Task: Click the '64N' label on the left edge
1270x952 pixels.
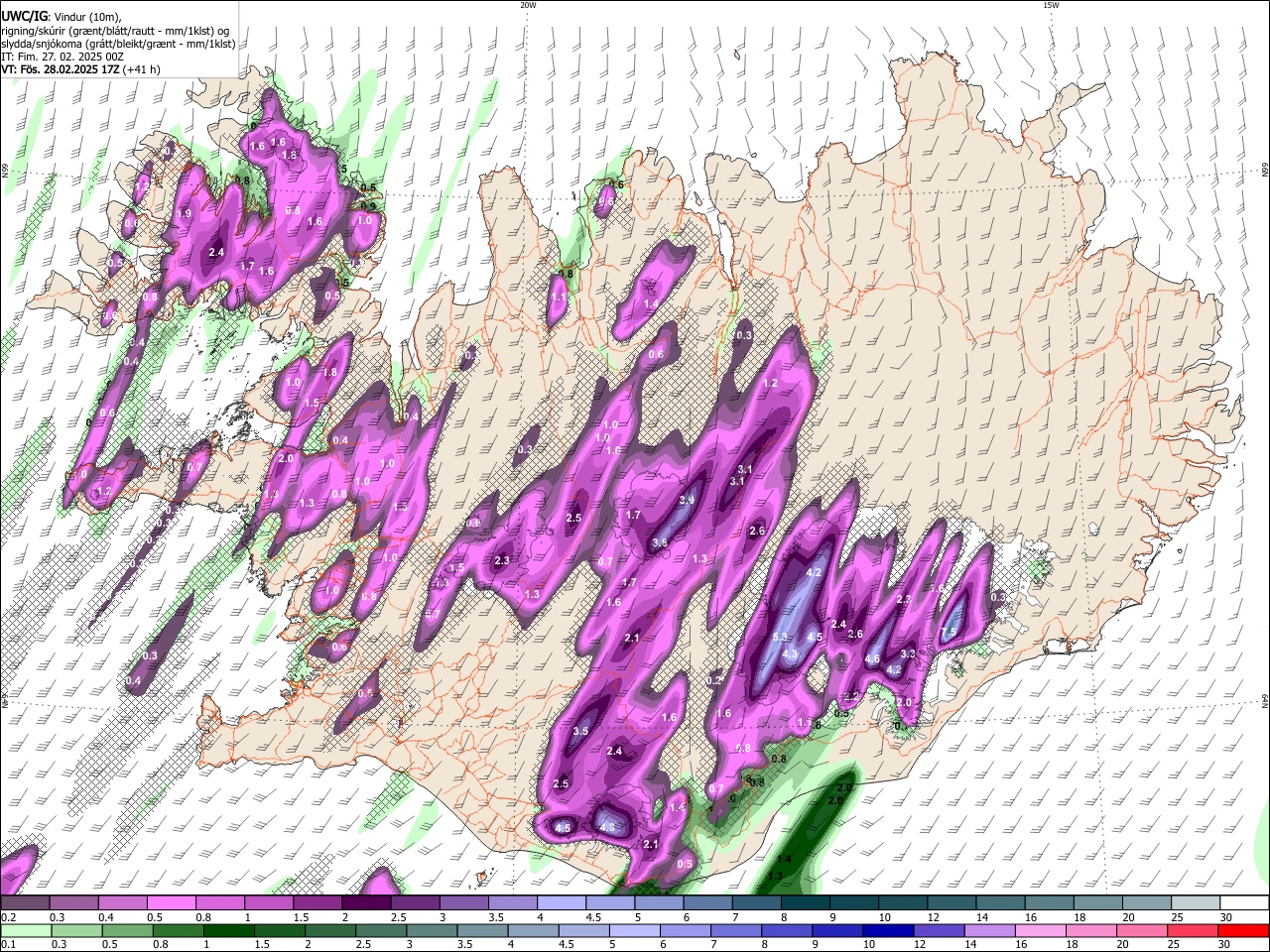Action: (x=5, y=700)
